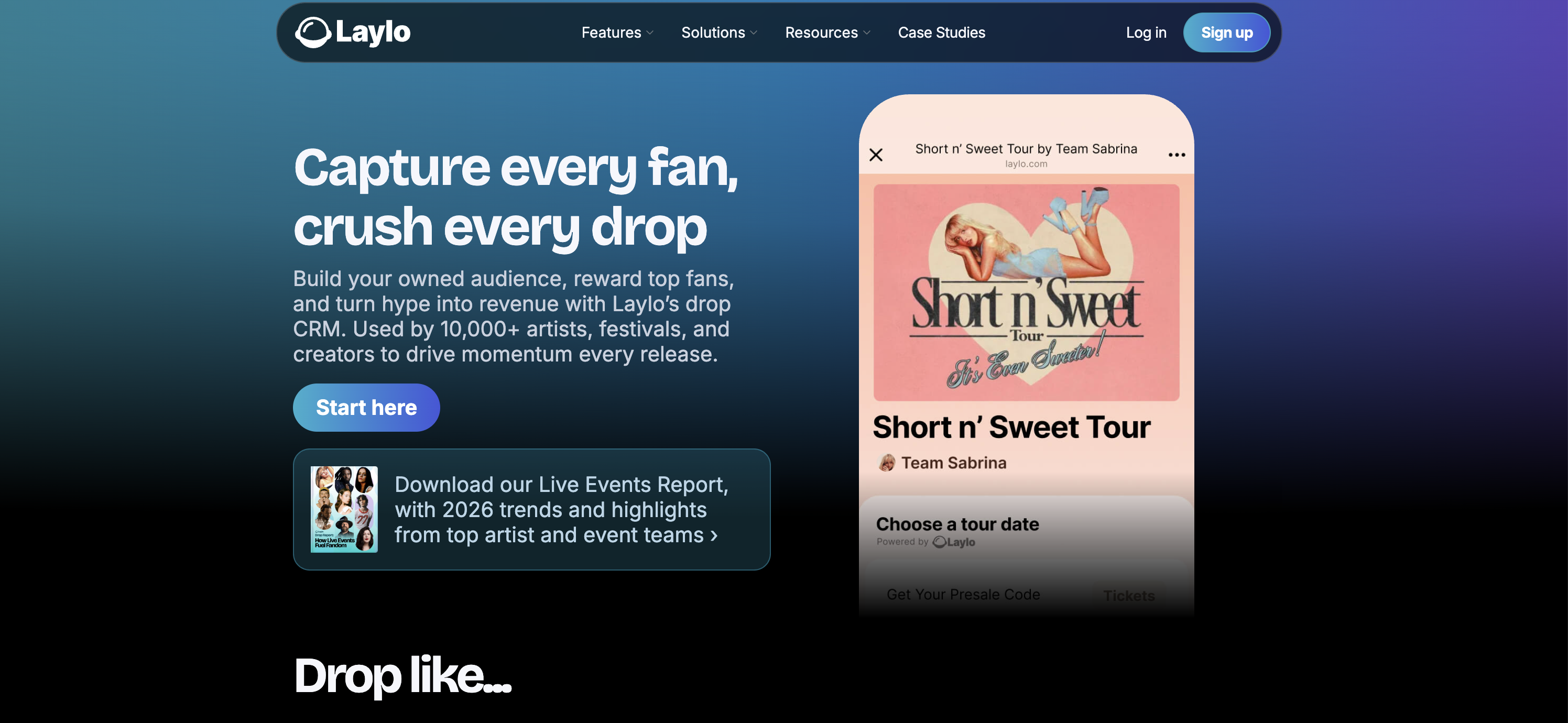
Task: Select the Tickets tab in preview
Action: click(x=1128, y=596)
